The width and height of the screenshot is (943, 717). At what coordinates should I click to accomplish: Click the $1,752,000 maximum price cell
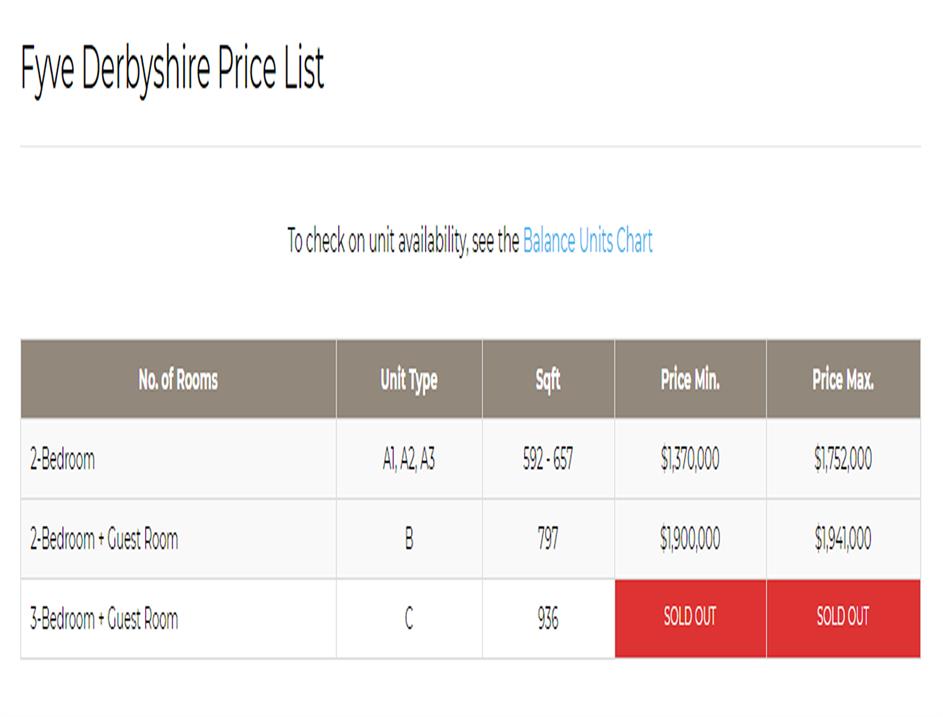click(843, 459)
